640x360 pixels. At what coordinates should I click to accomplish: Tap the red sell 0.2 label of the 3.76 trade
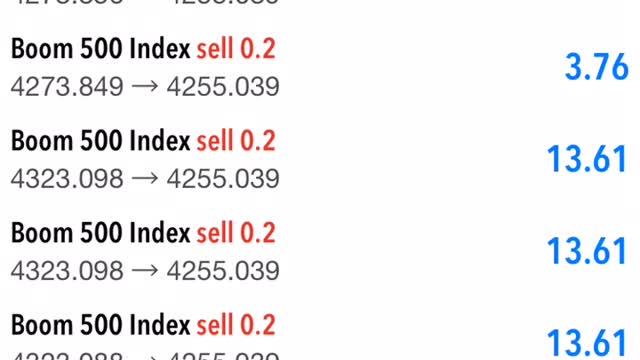point(236,49)
